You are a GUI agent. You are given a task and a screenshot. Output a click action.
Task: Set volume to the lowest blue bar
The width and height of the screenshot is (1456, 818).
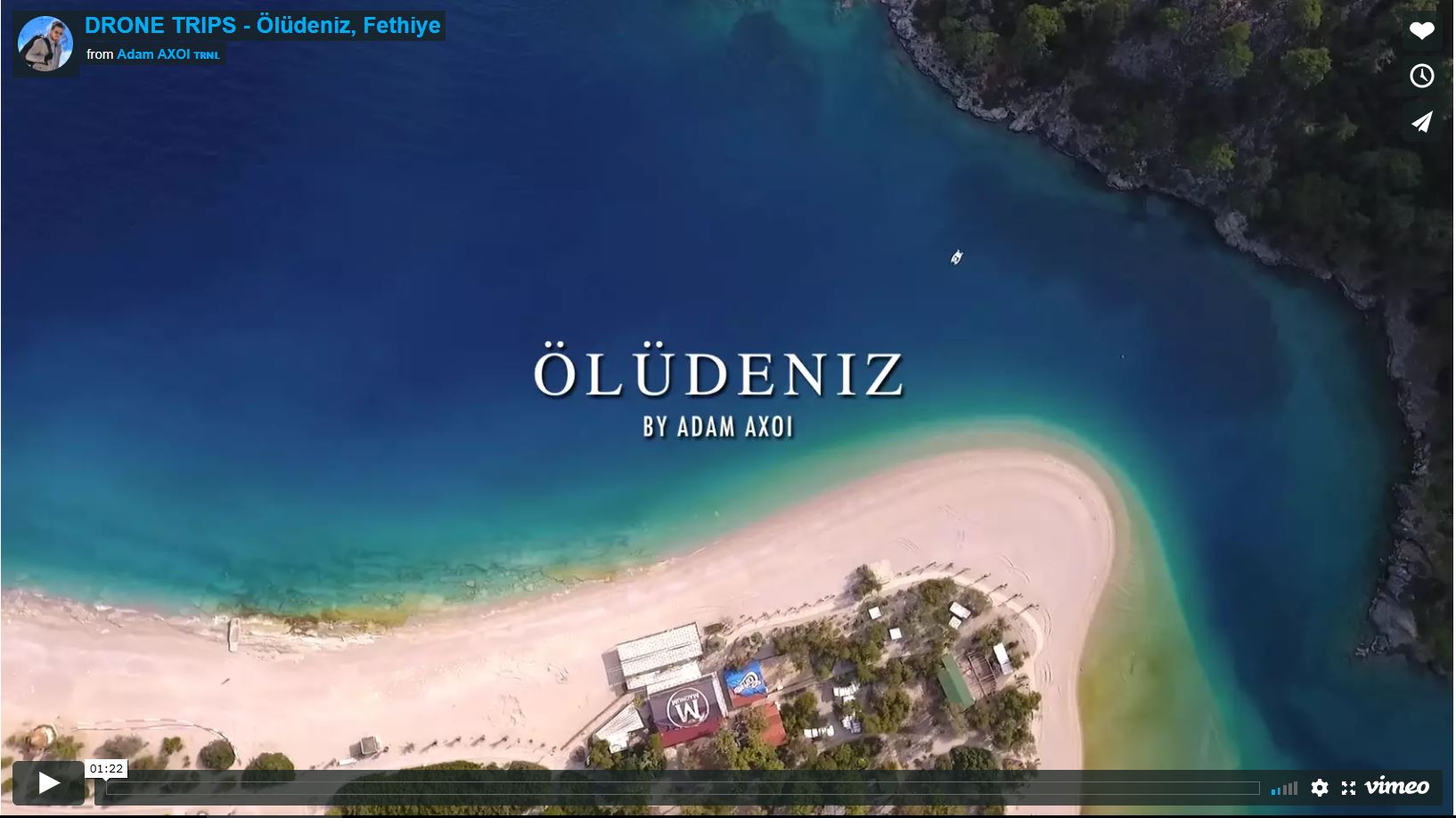click(1273, 792)
